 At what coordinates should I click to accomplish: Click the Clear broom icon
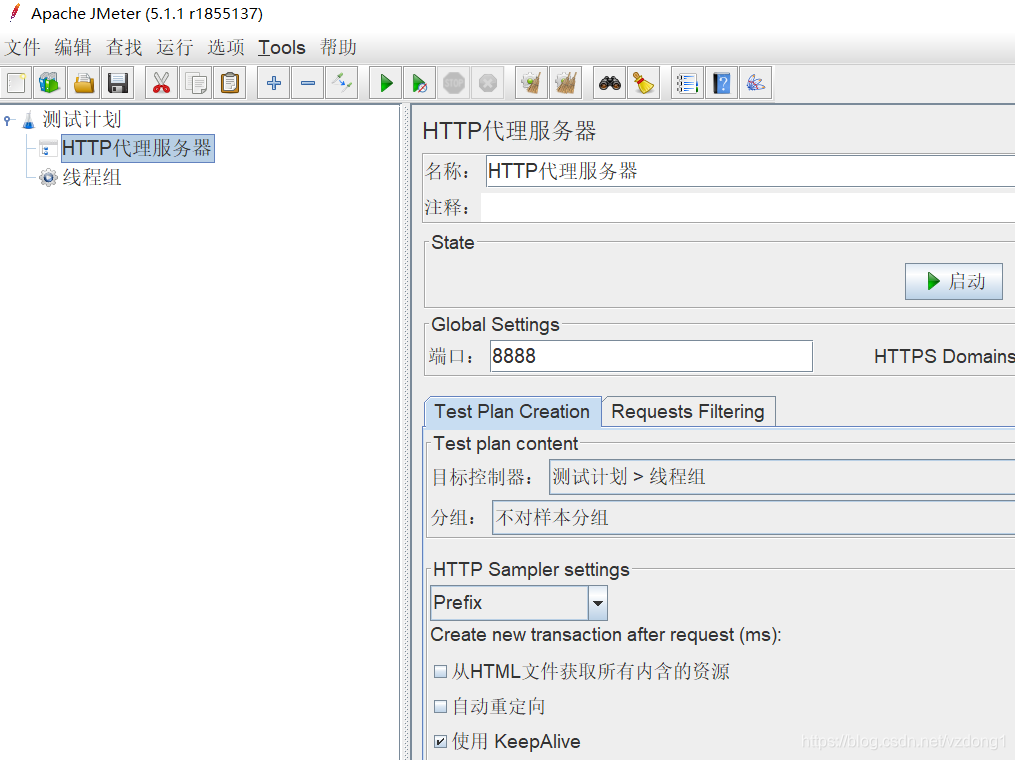(x=531, y=83)
